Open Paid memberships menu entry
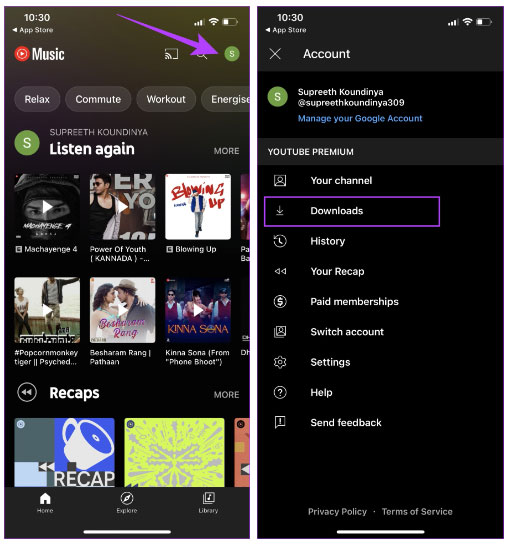This screenshot has height=548, width=510. click(380, 301)
